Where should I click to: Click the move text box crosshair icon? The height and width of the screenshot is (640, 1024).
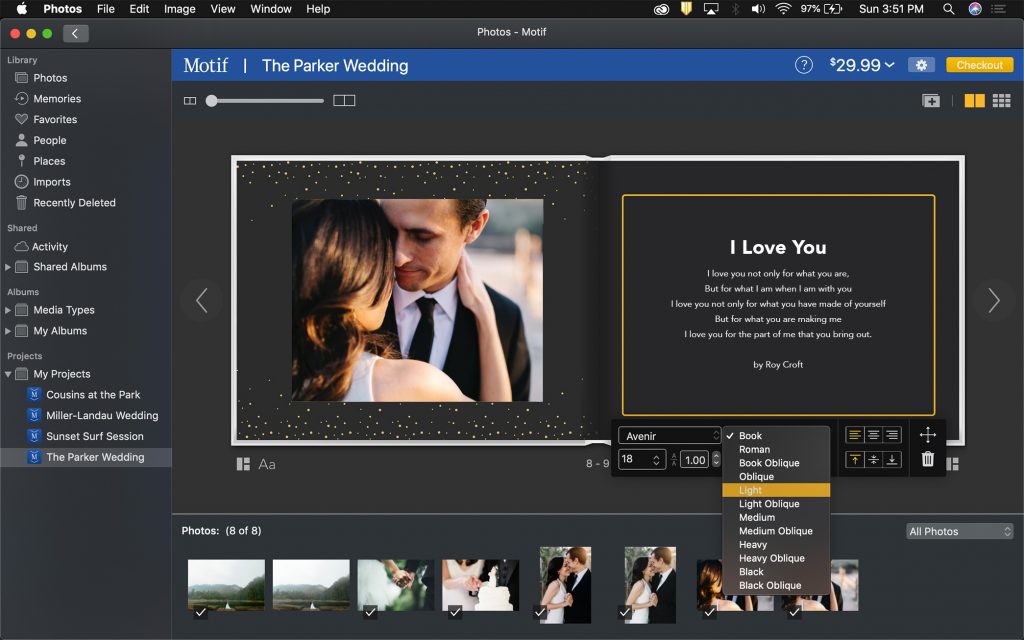click(927, 435)
